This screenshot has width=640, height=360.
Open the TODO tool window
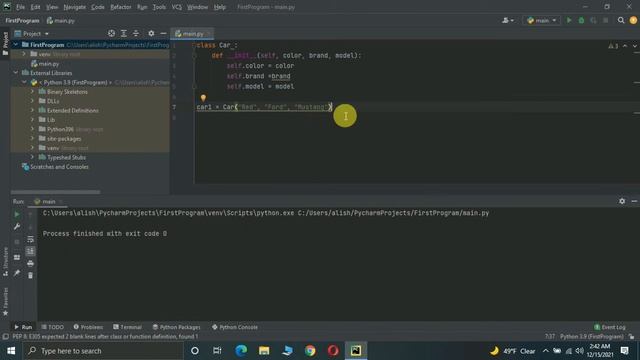point(53,327)
